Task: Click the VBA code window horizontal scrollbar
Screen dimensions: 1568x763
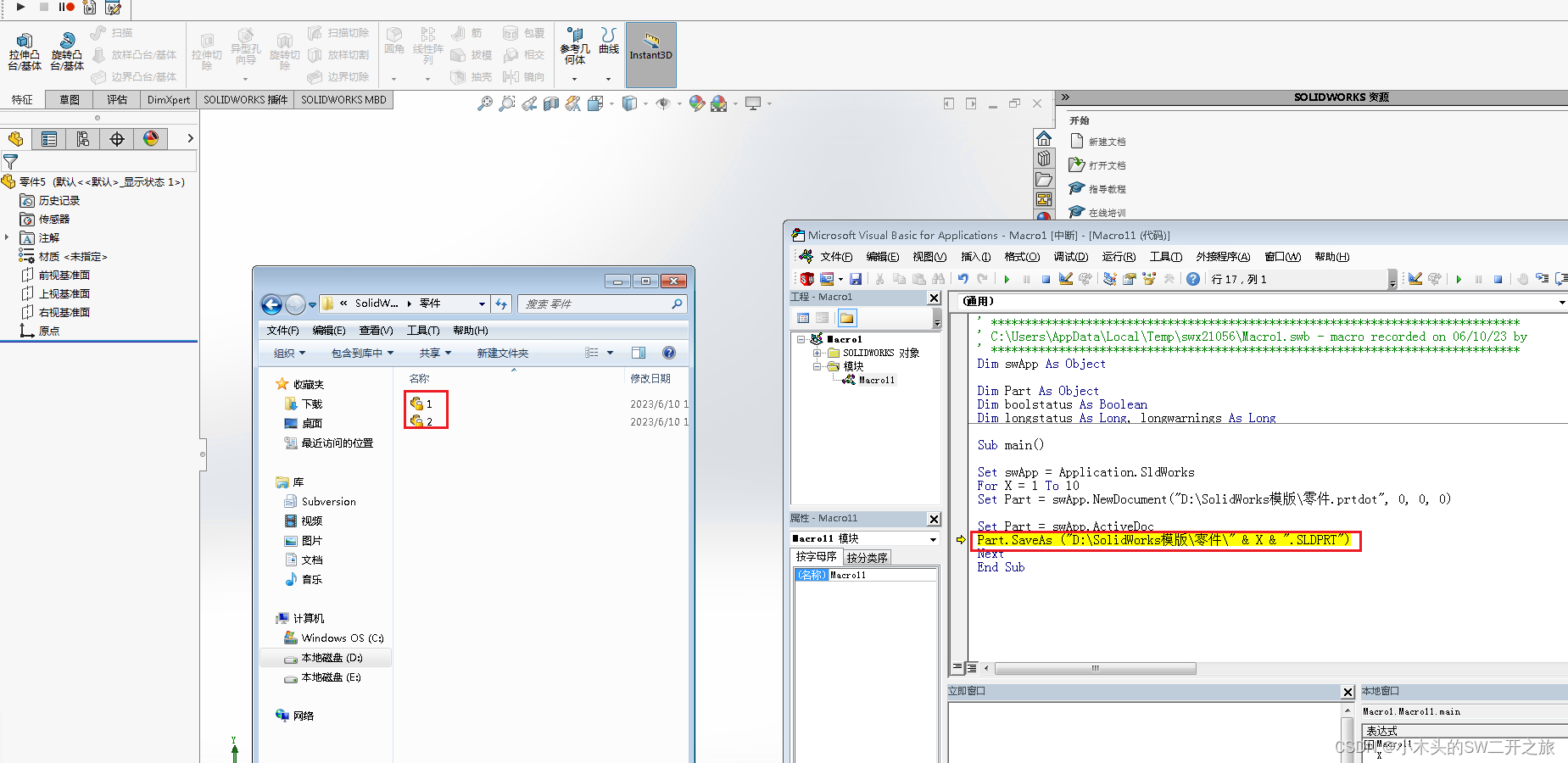Action: point(1095,668)
